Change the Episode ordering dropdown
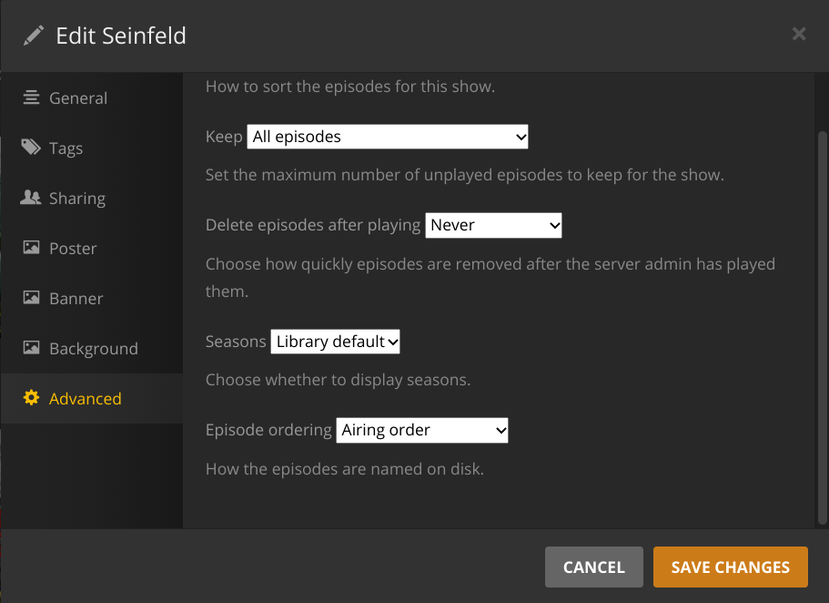The image size is (829, 603). click(422, 431)
